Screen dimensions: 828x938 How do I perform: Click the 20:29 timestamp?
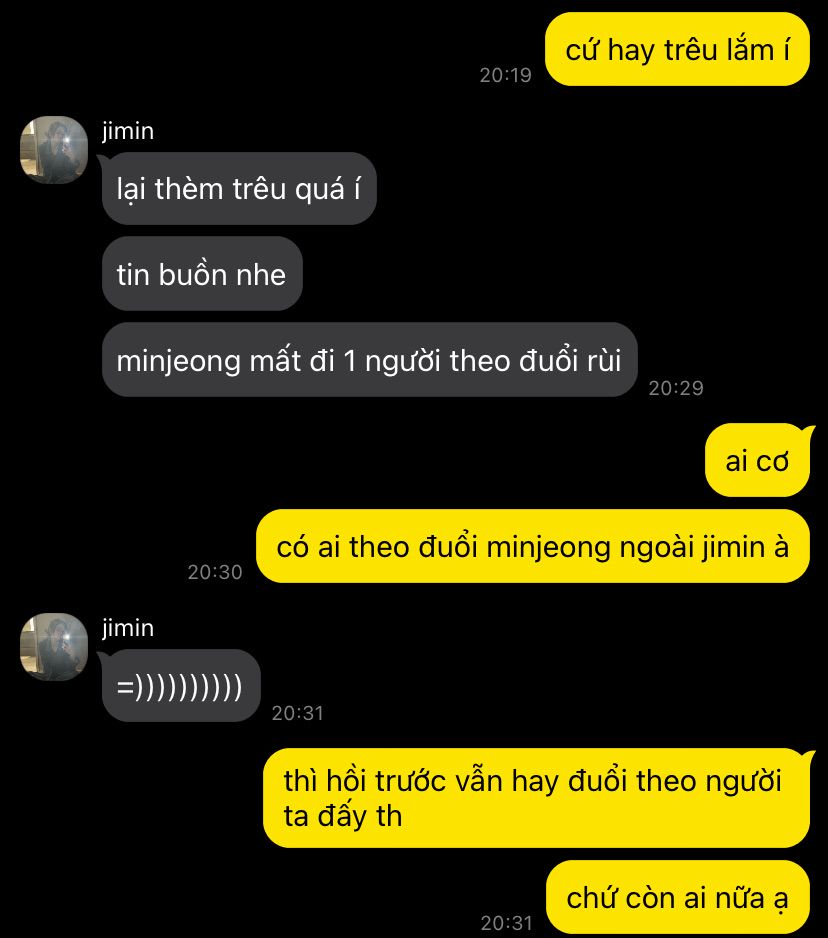[x=676, y=388]
